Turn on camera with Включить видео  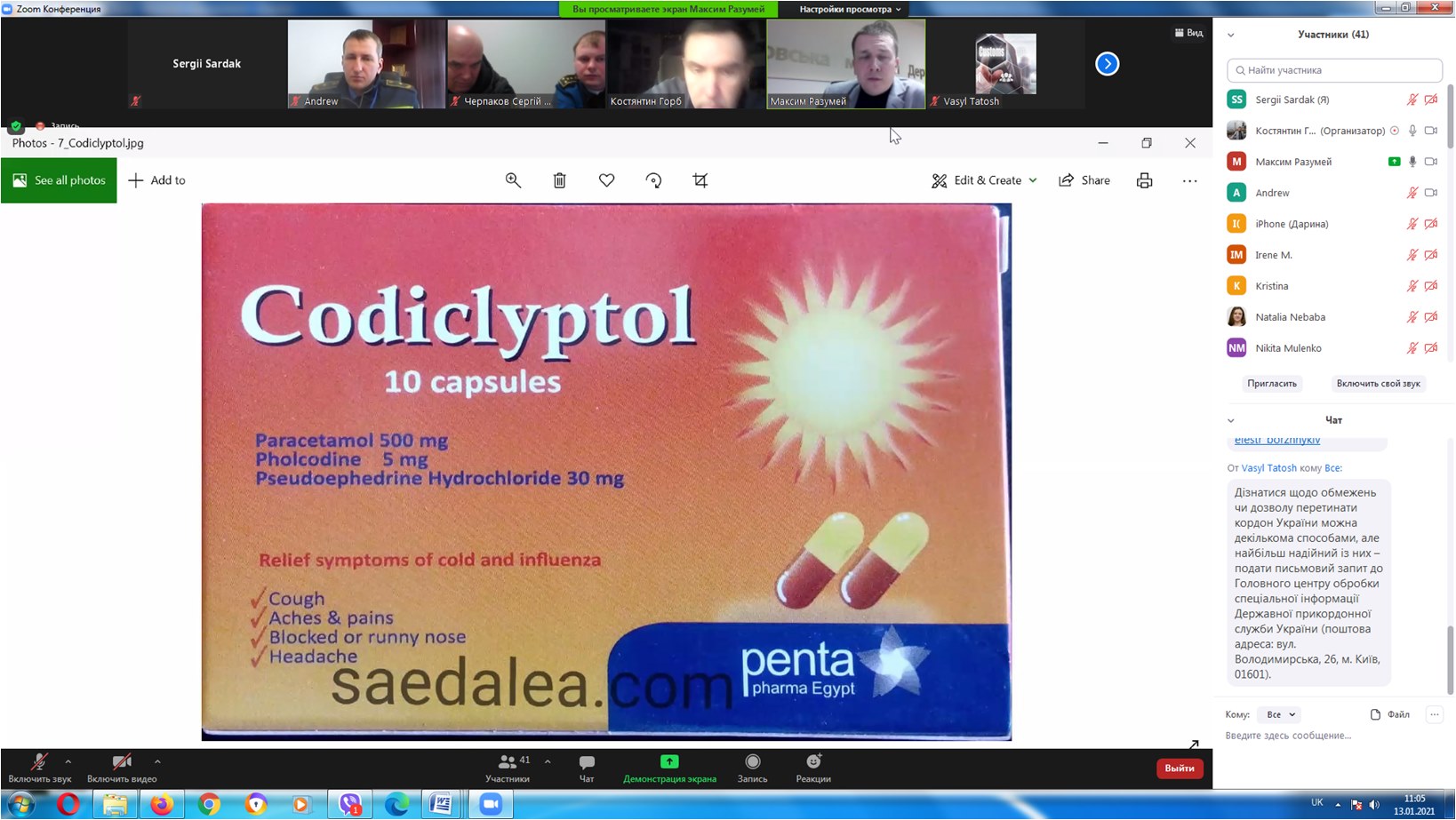(x=122, y=768)
